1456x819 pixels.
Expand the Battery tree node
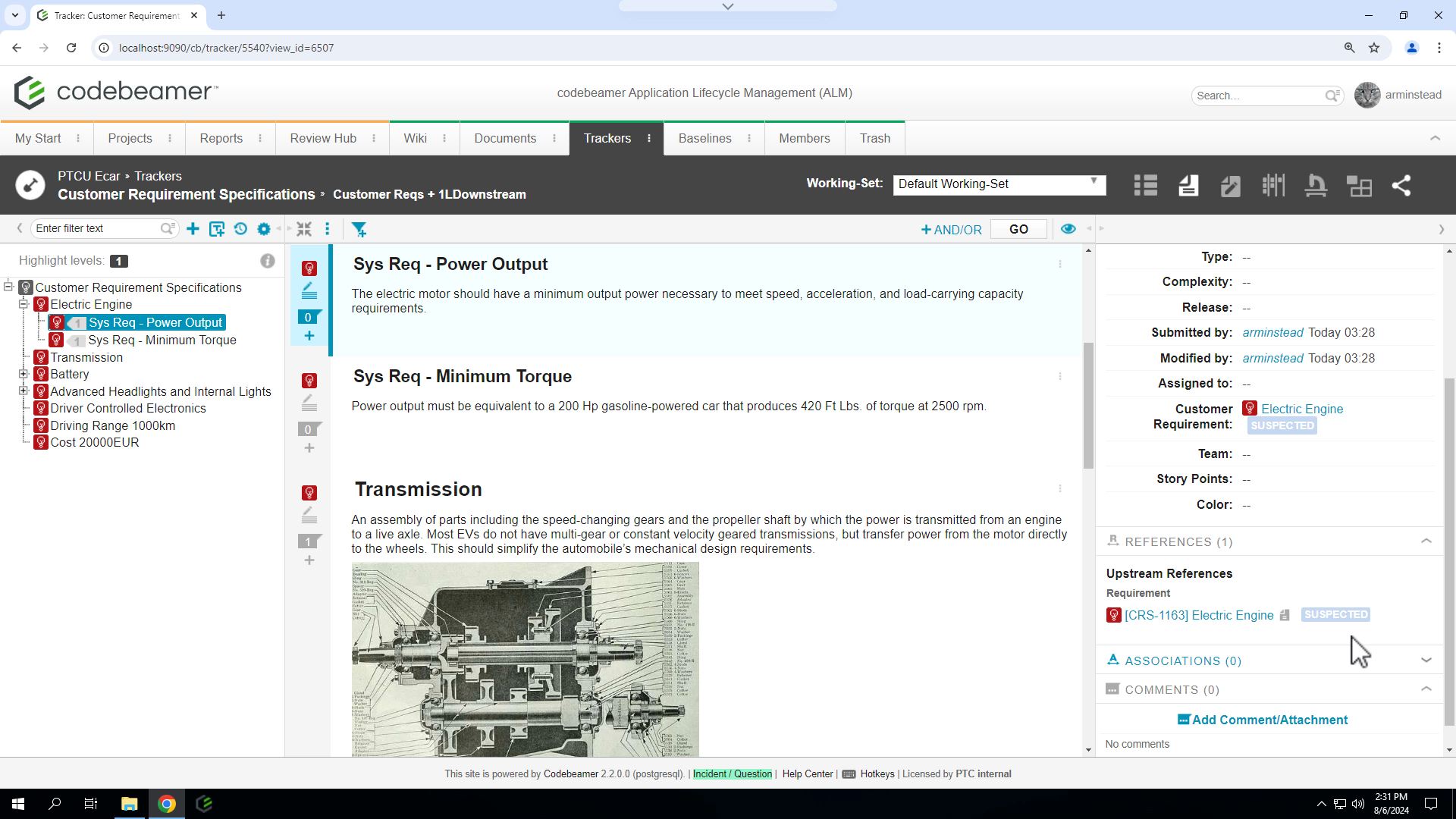pos(24,374)
